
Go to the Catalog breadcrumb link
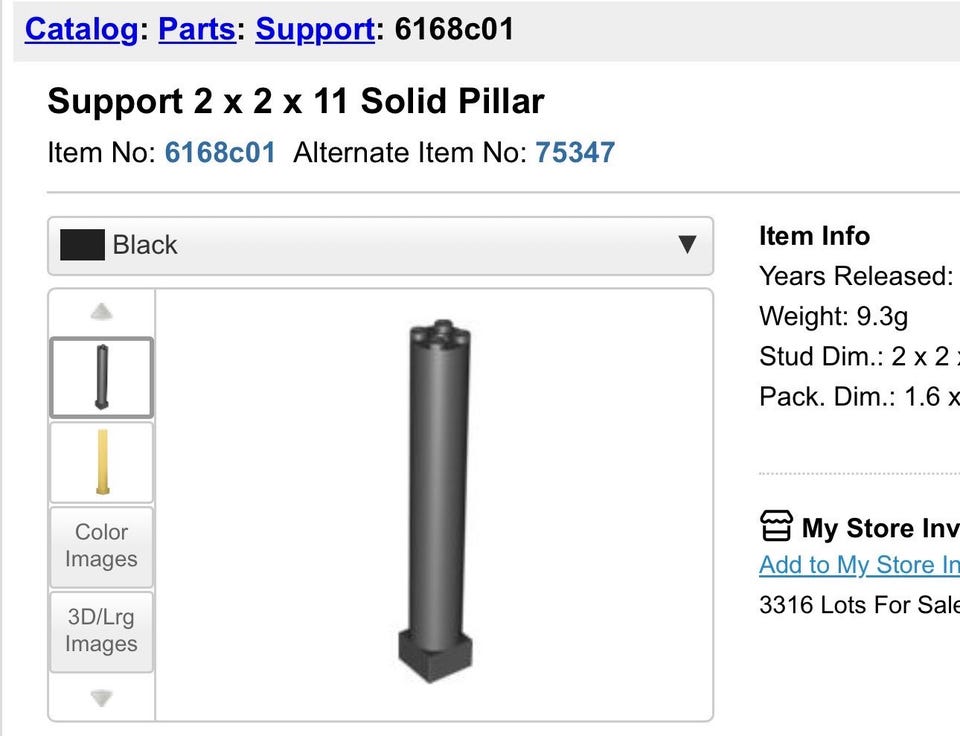point(81,29)
